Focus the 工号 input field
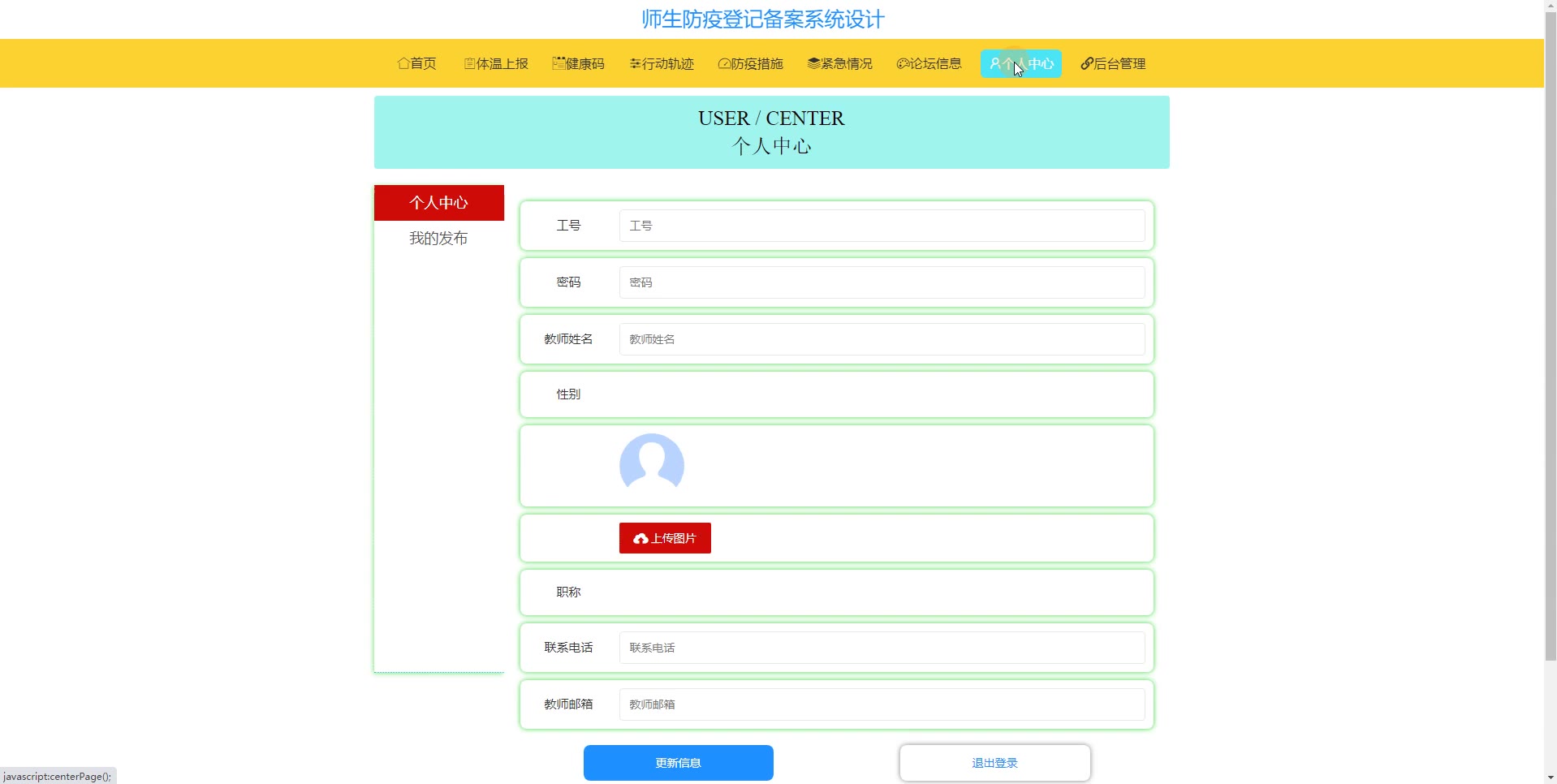The width and height of the screenshot is (1557, 784). 882,226
